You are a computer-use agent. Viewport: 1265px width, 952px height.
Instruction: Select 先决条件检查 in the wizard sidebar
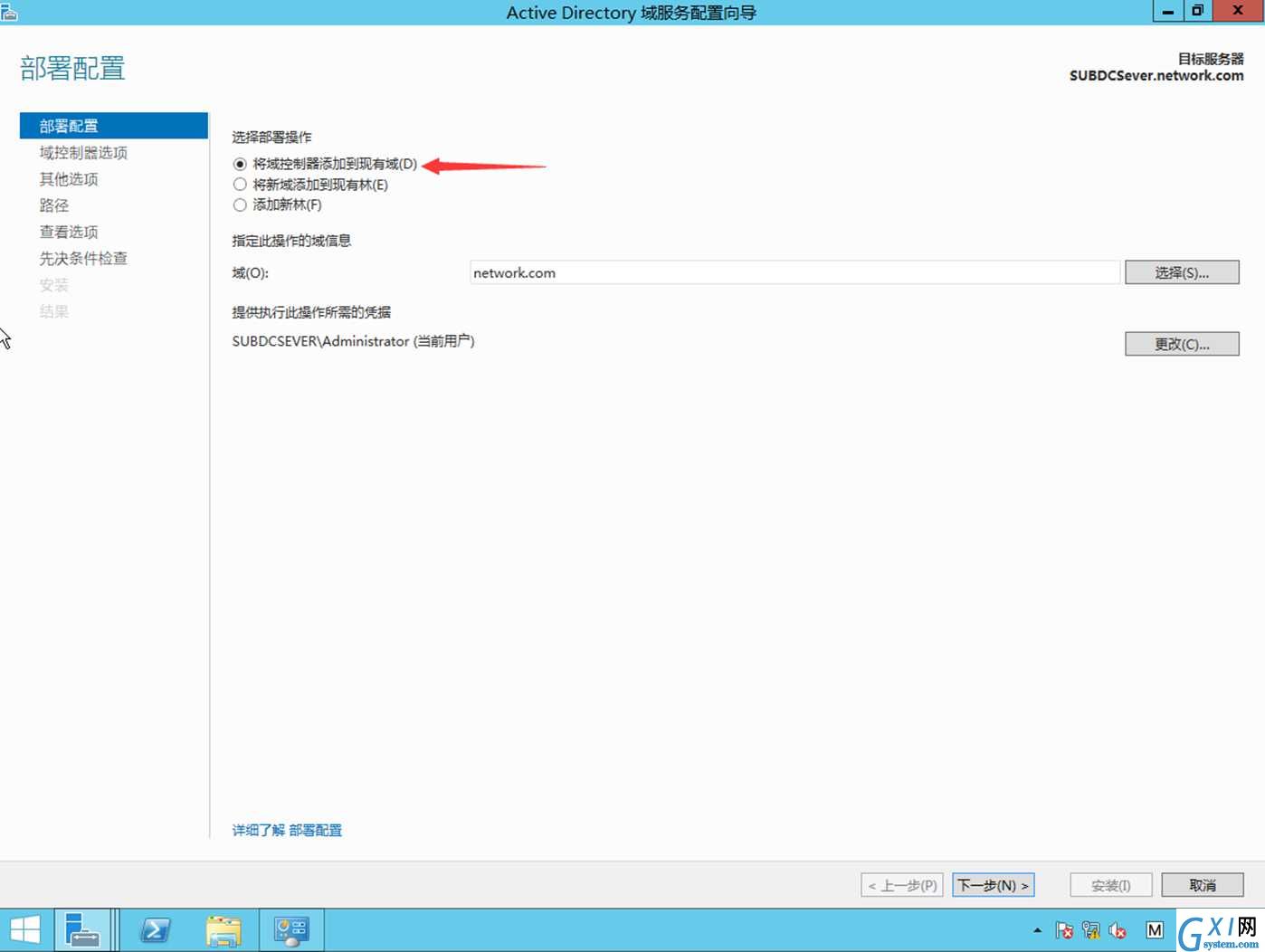point(83,259)
